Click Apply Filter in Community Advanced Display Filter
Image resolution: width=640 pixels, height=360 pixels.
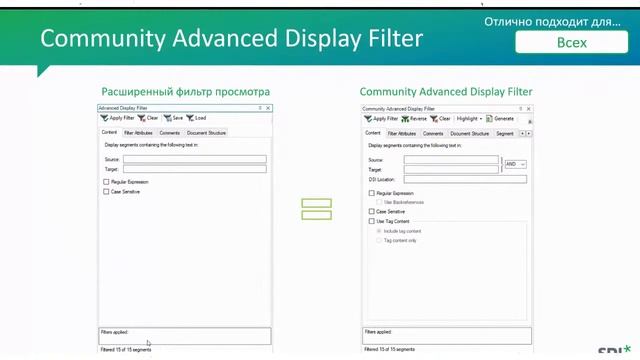(381, 119)
